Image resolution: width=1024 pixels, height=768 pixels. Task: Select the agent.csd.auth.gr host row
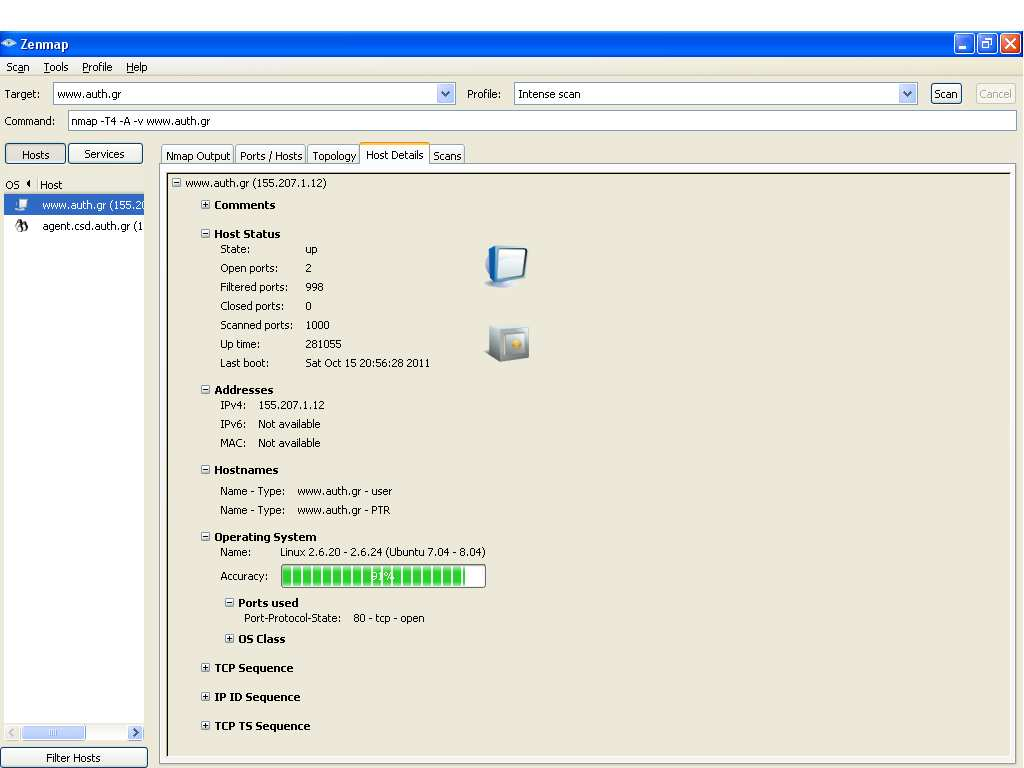(x=74, y=226)
